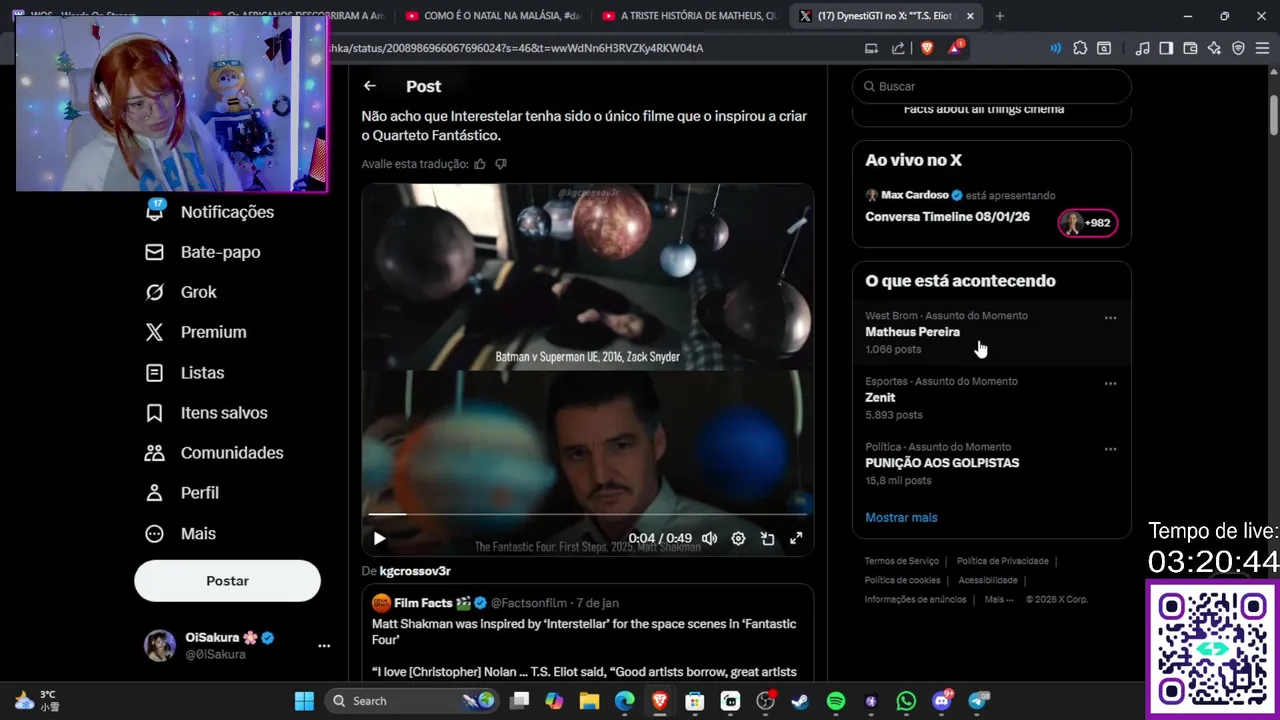Open the Zenit trending topic
1280x720 pixels.
click(880, 397)
